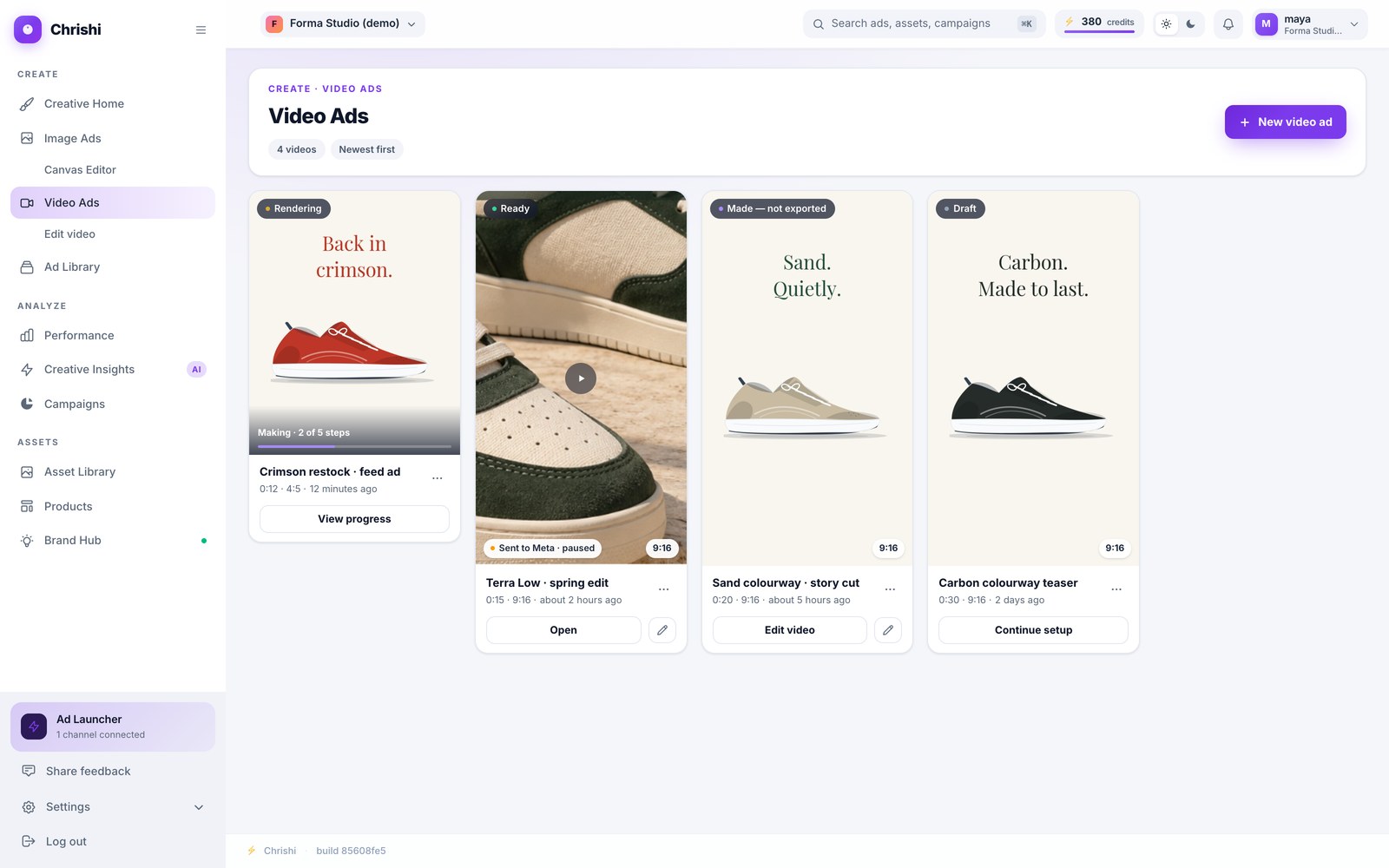The height and width of the screenshot is (868, 1389).
Task: Click View progress on Crimson restock
Action: coord(354,519)
